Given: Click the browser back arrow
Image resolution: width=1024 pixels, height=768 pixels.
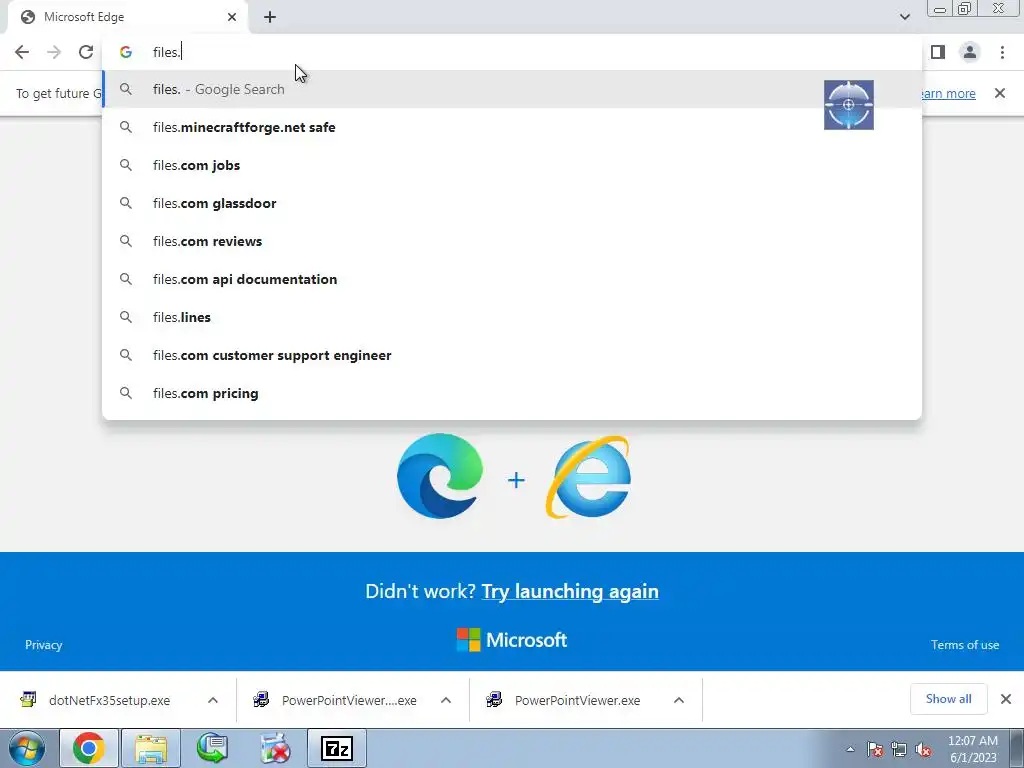Looking at the screenshot, I should pos(22,52).
